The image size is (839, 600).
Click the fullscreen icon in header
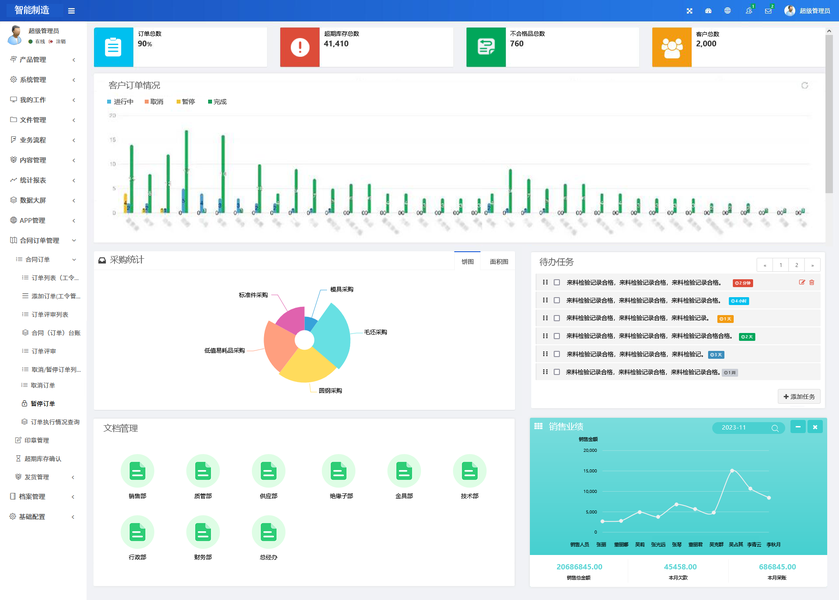689,11
